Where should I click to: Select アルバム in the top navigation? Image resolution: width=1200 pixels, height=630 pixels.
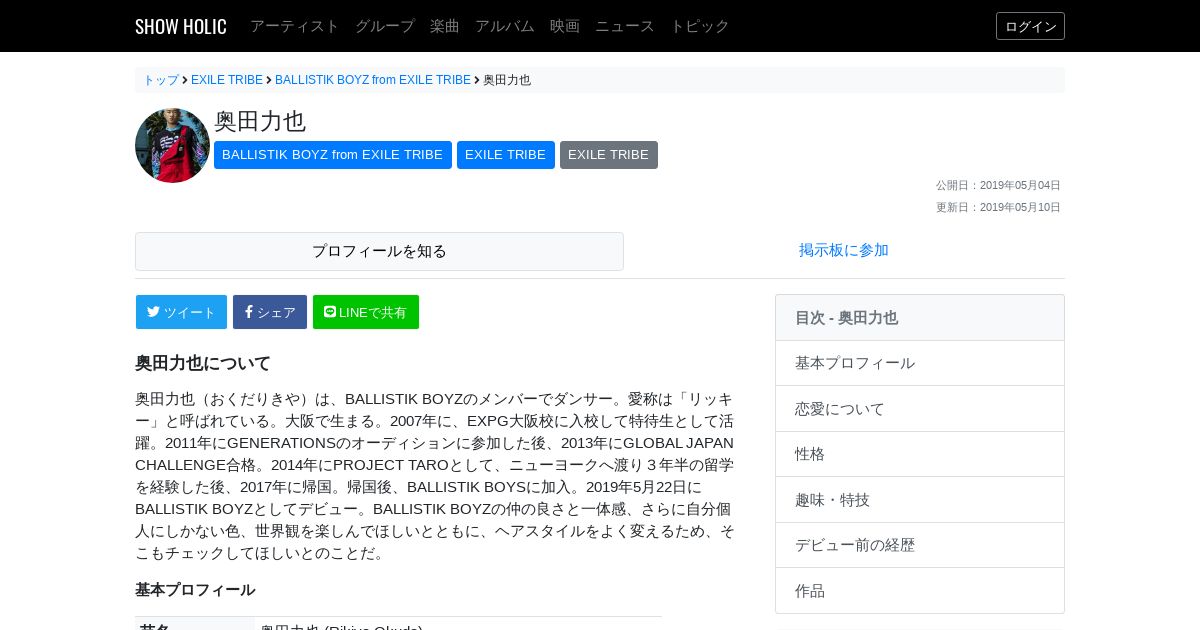(505, 26)
